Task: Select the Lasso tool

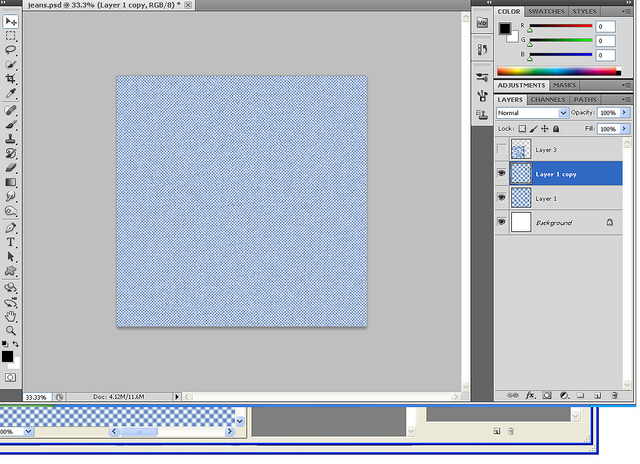Action: click(x=11, y=49)
